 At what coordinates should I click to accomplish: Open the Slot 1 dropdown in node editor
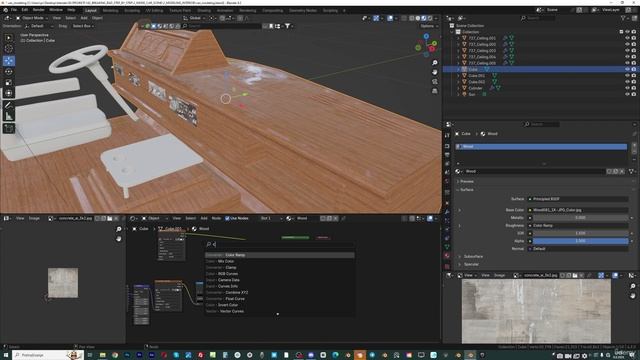point(270,218)
